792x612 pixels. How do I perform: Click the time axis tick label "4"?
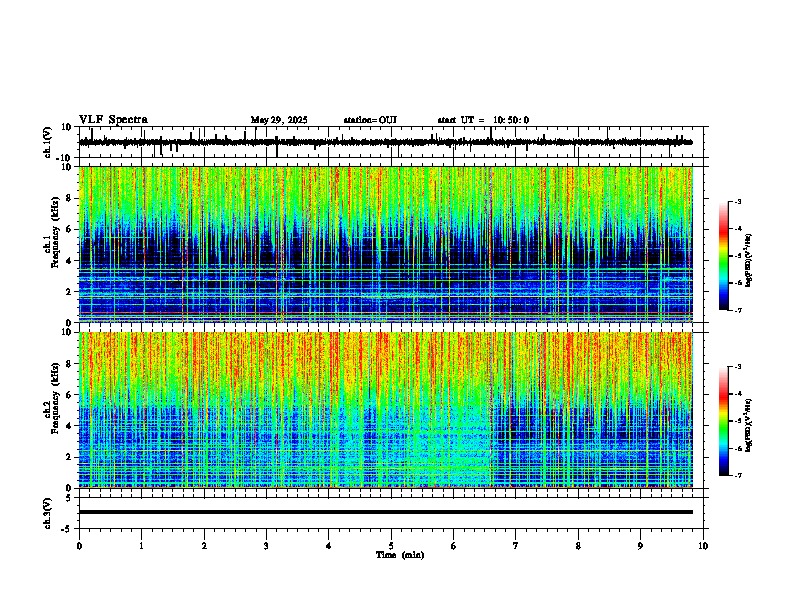click(x=329, y=546)
